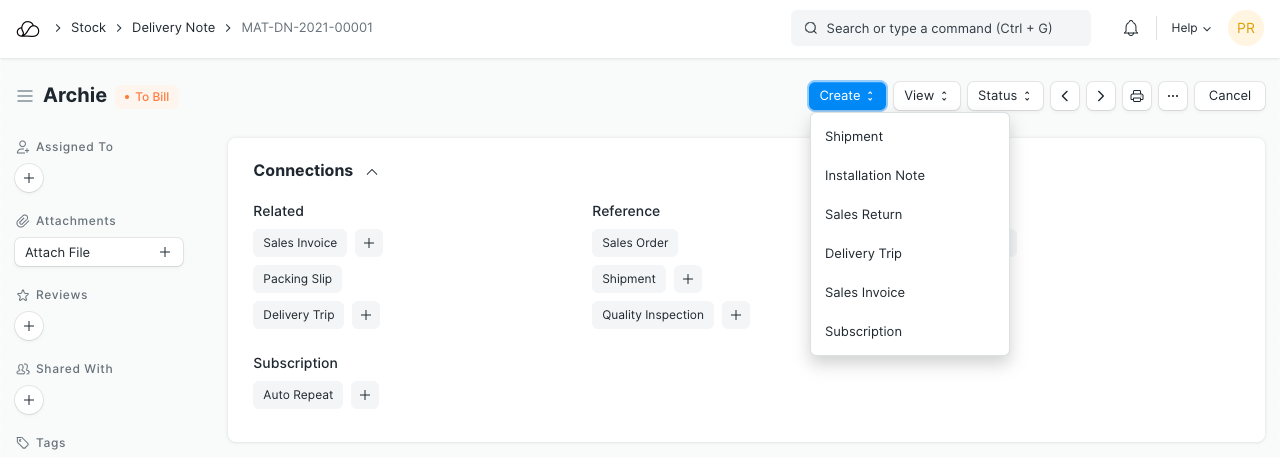
Task: Choose Installation Note in Create menu
Action: tap(874, 175)
